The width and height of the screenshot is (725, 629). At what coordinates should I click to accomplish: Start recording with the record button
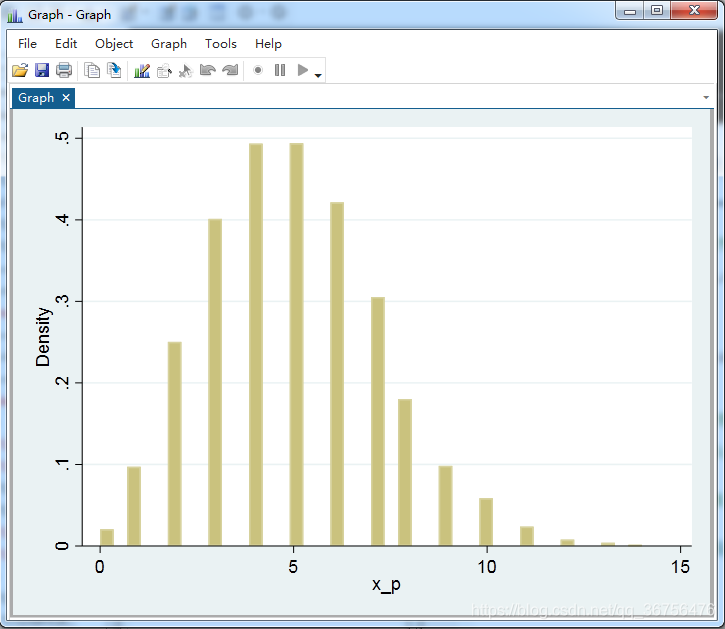tap(258, 70)
